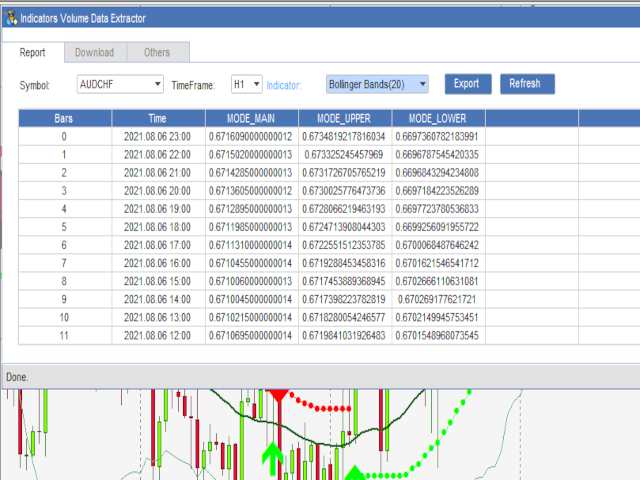Click MODE_MAIN value 0.6711985000000013
This screenshot has width=640, height=480.
tap(251, 227)
